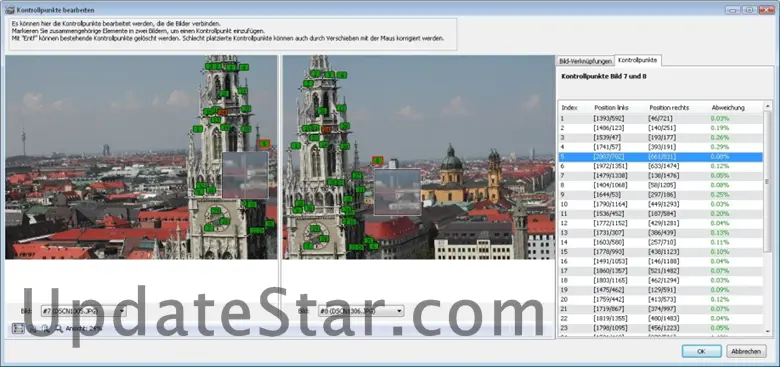Click the application icon in the title bar
This screenshot has height=367, width=780.
tap(9, 9)
